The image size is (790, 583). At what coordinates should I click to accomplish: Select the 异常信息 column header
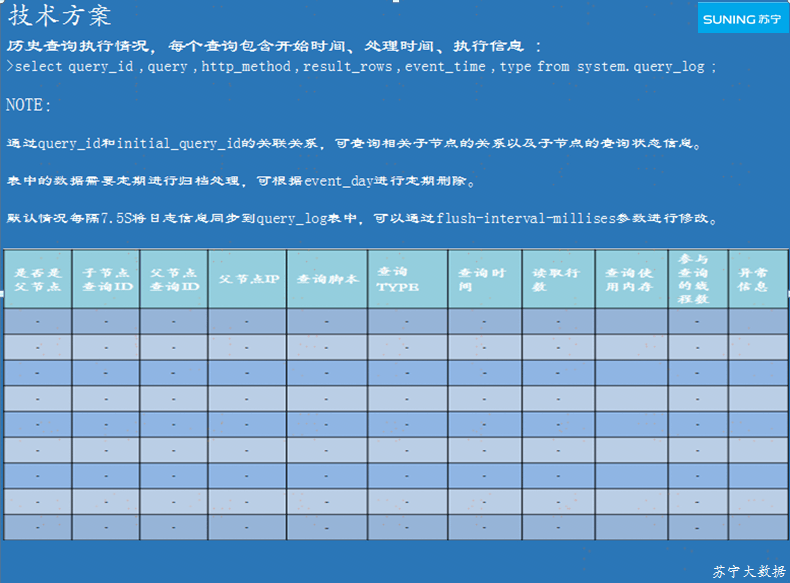[753, 279]
